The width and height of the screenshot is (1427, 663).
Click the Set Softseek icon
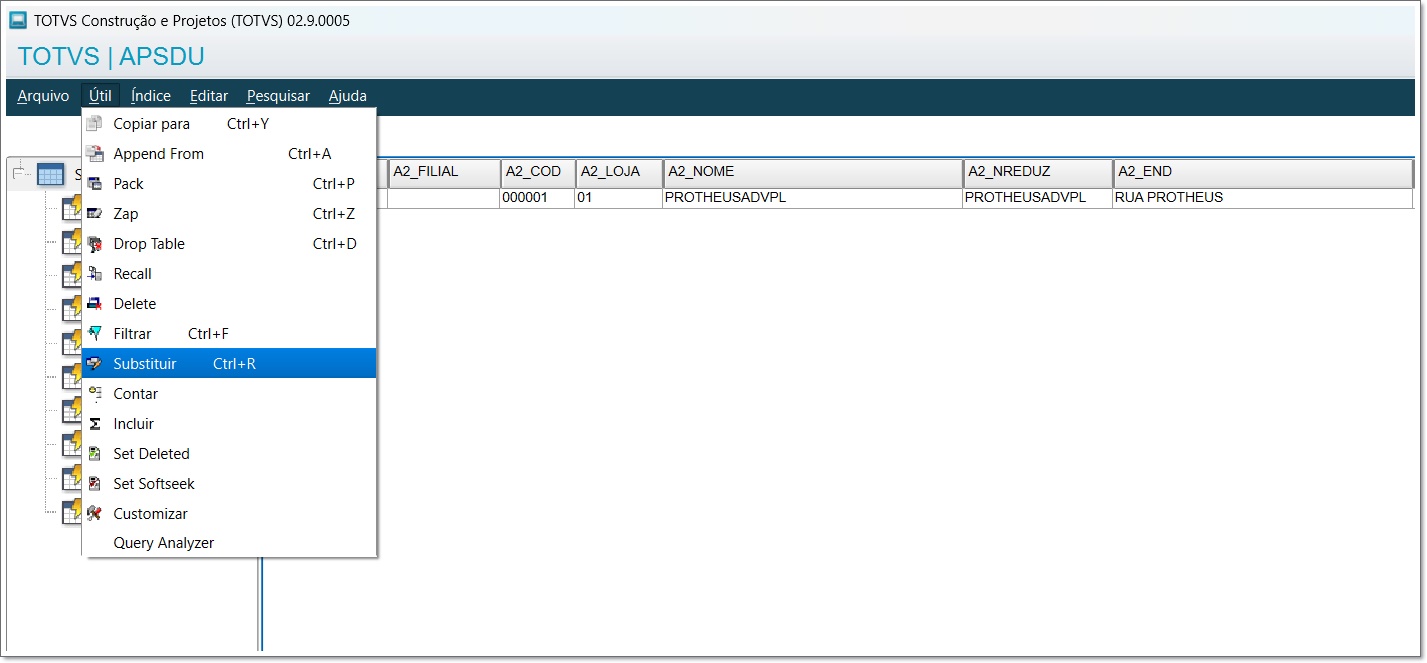pyautogui.click(x=94, y=484)
